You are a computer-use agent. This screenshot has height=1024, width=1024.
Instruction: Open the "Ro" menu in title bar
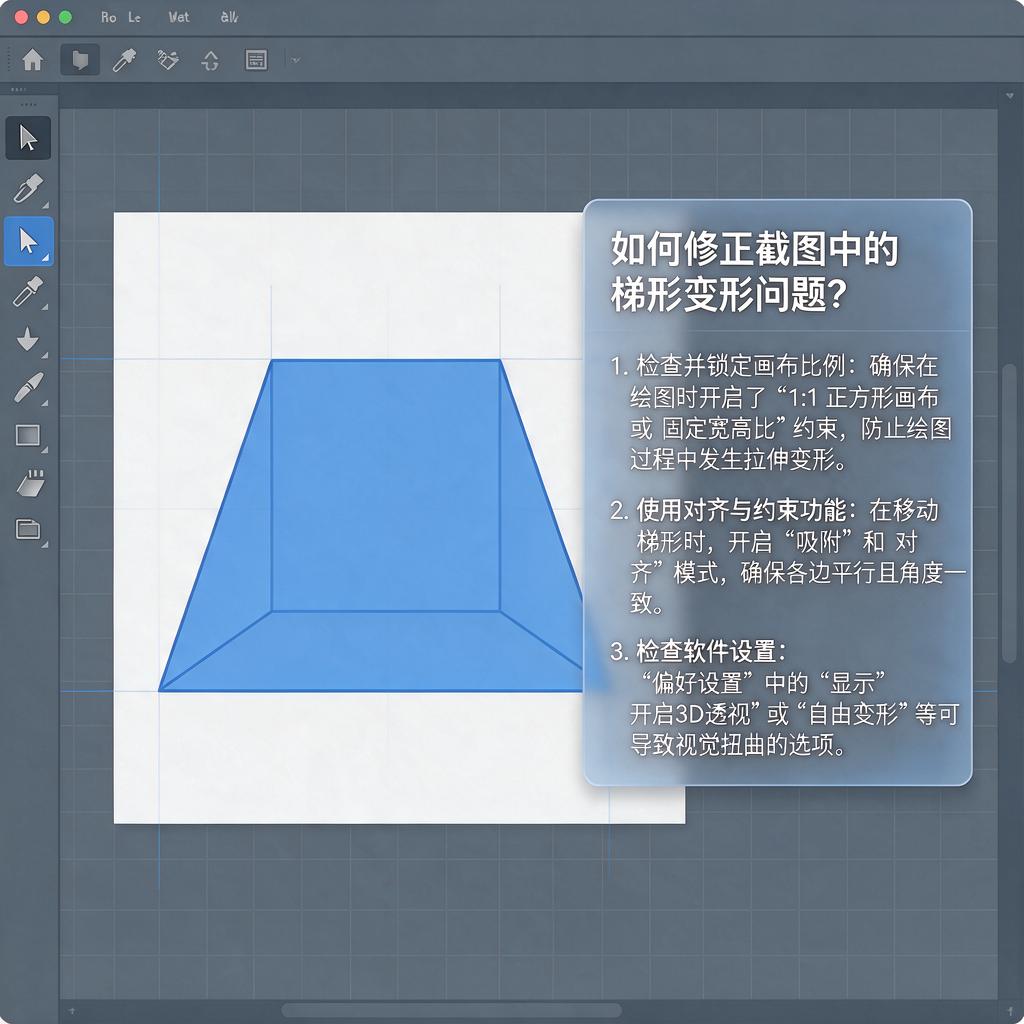[x=108, y=18]
